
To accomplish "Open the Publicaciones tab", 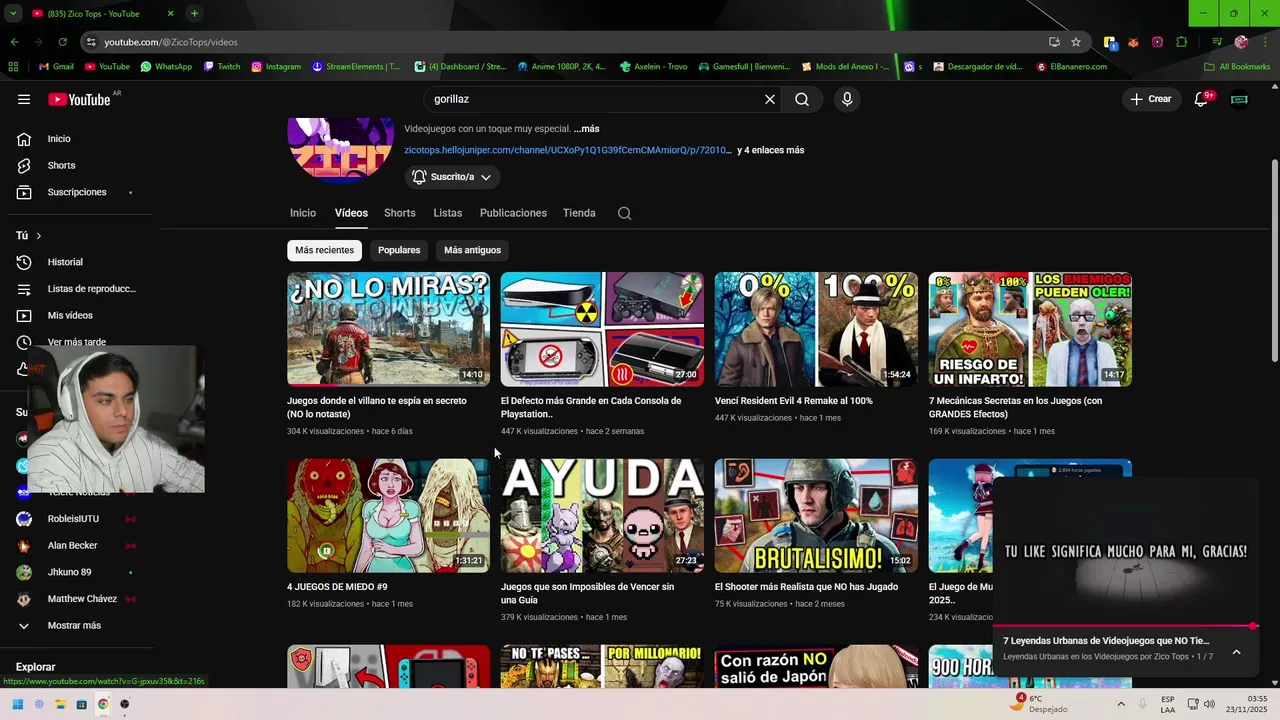I will 513,213.
